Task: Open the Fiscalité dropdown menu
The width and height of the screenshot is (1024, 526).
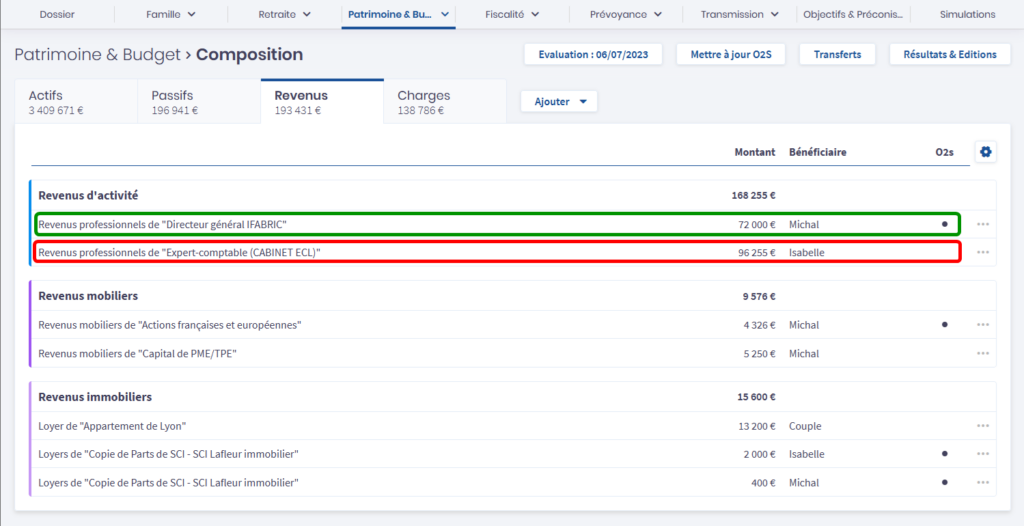Action: pos(512,15)
